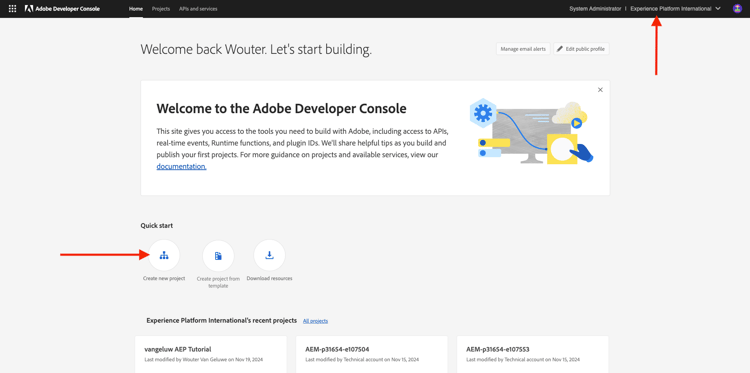Open the documentation link
The height and width of the screenshot is (373, 750).
181,167
